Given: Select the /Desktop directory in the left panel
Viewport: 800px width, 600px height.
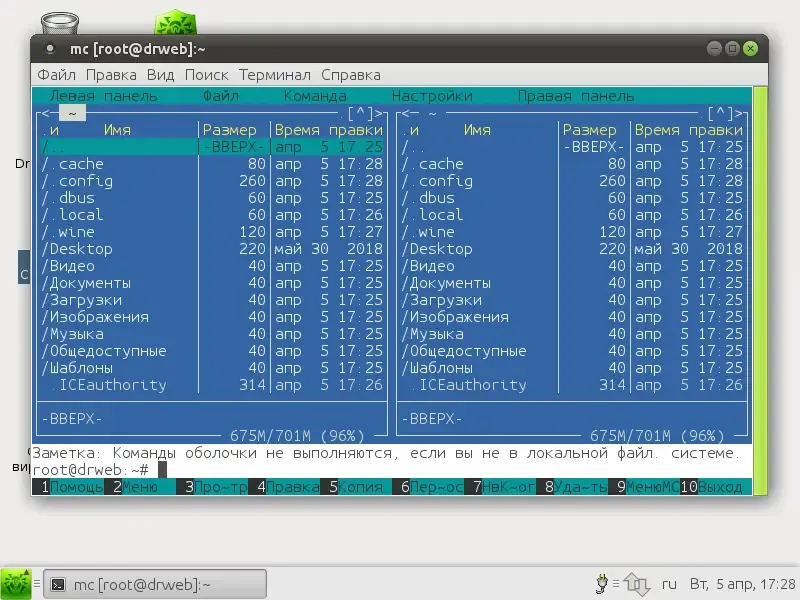Looking at the screenshot, I should pos(77,248).
